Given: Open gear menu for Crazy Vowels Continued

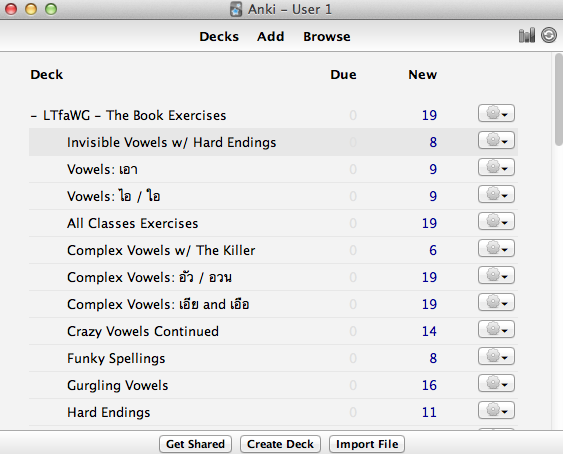Looking at the screenshot, I should pos(496,329).
